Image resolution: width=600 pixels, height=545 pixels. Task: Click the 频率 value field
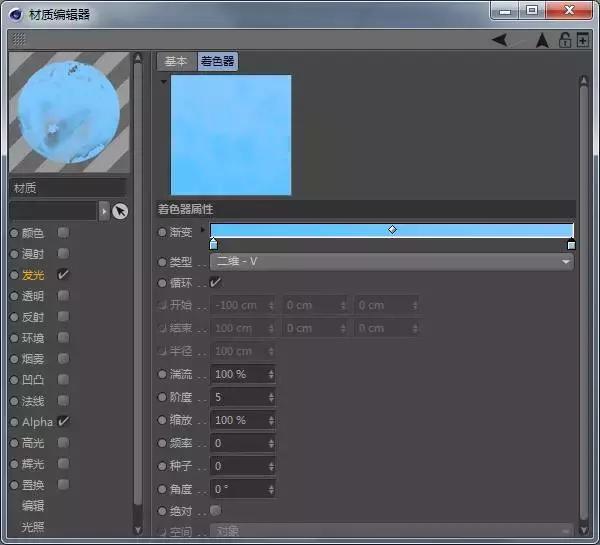click(243, 443)
